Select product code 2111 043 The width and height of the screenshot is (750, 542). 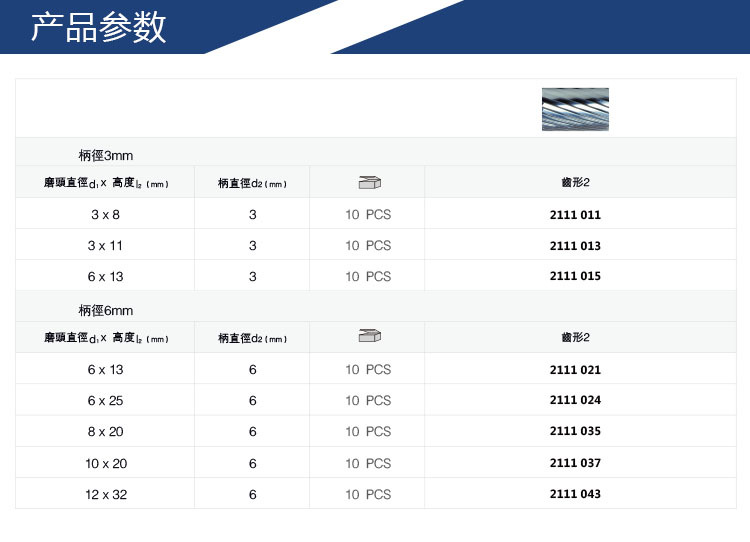tap(575, 494)
